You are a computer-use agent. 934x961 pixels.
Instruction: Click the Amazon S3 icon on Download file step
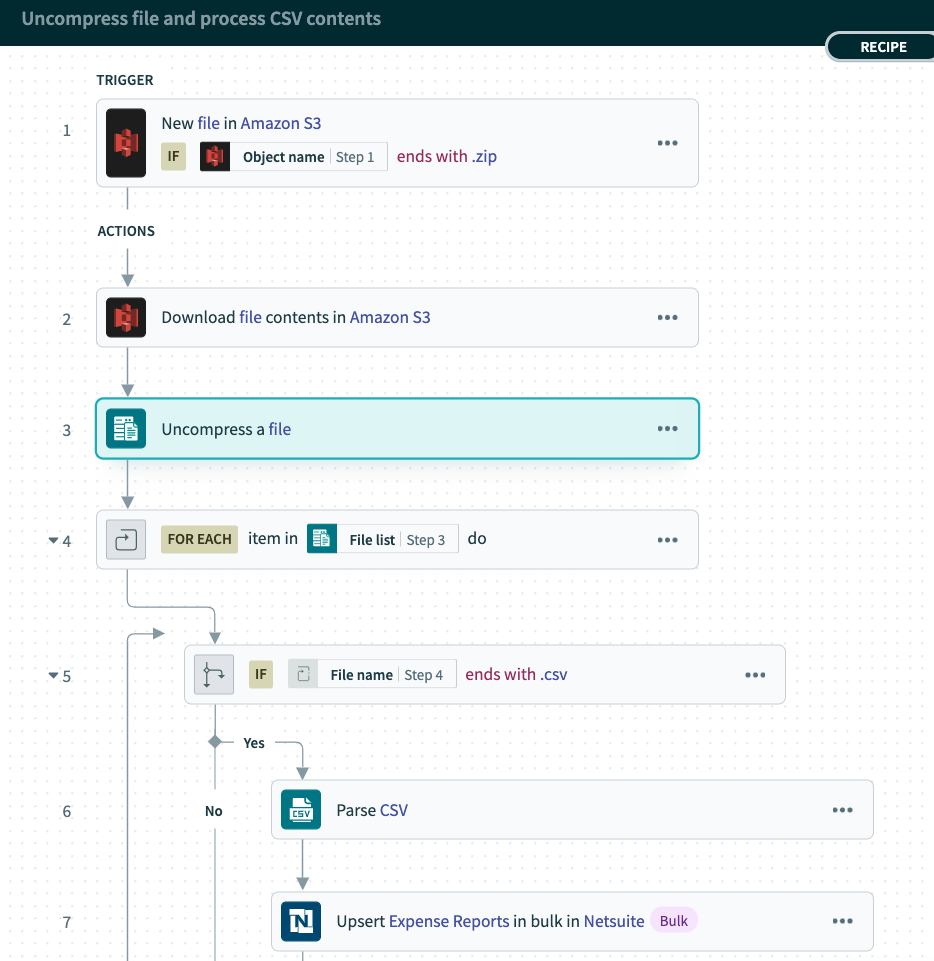[x=126, y=317]
